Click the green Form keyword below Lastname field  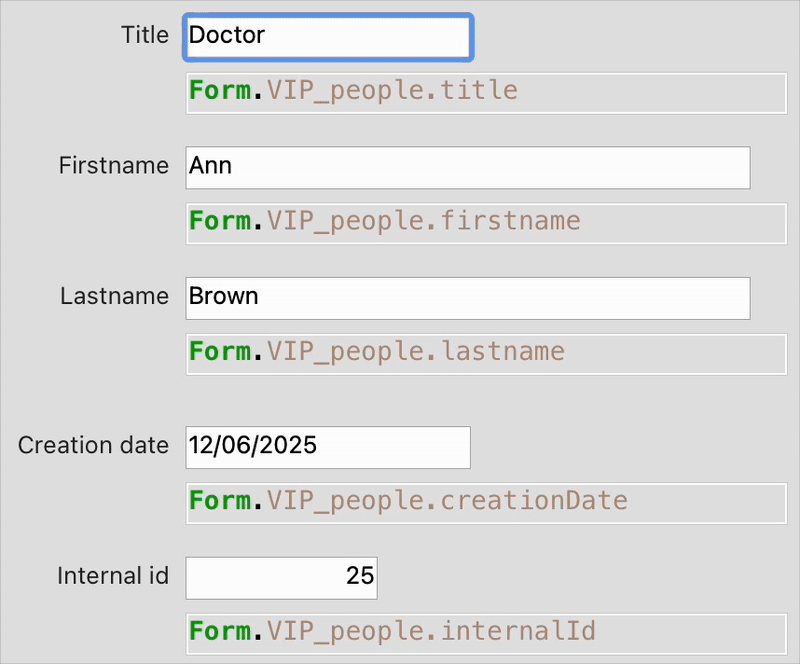click(220, 352)
